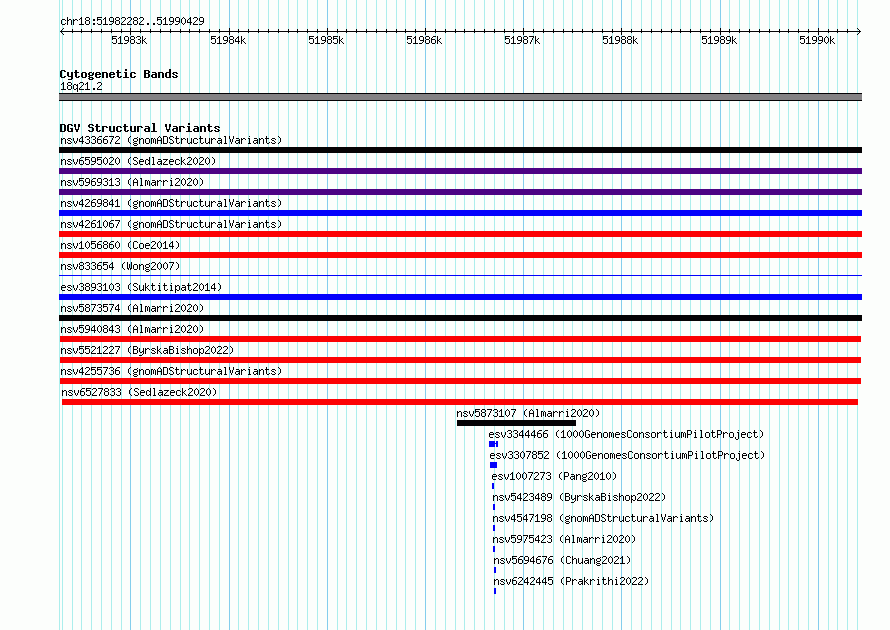The width and height of the screenshot is (890, 630).
Task: Open nsv5940843 (Almarri2020) label
Action: (x=132, y=329)
